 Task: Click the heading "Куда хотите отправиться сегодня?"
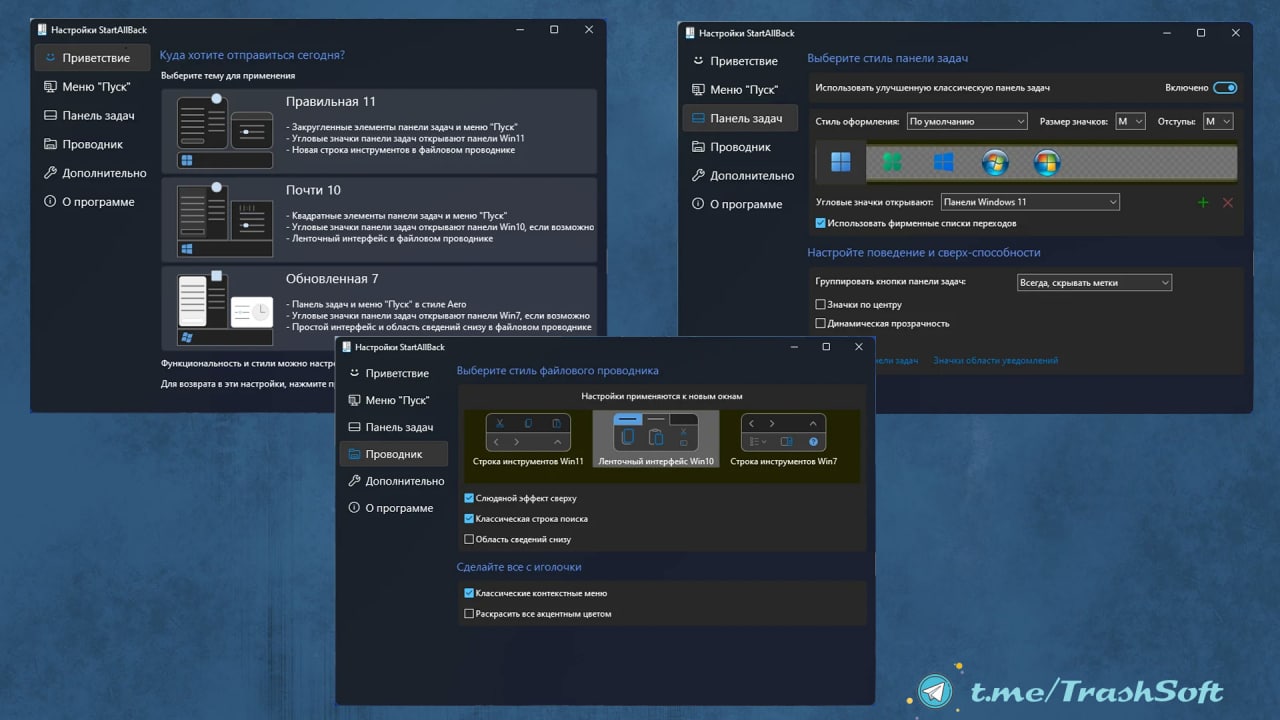click(x=252, y=55)
